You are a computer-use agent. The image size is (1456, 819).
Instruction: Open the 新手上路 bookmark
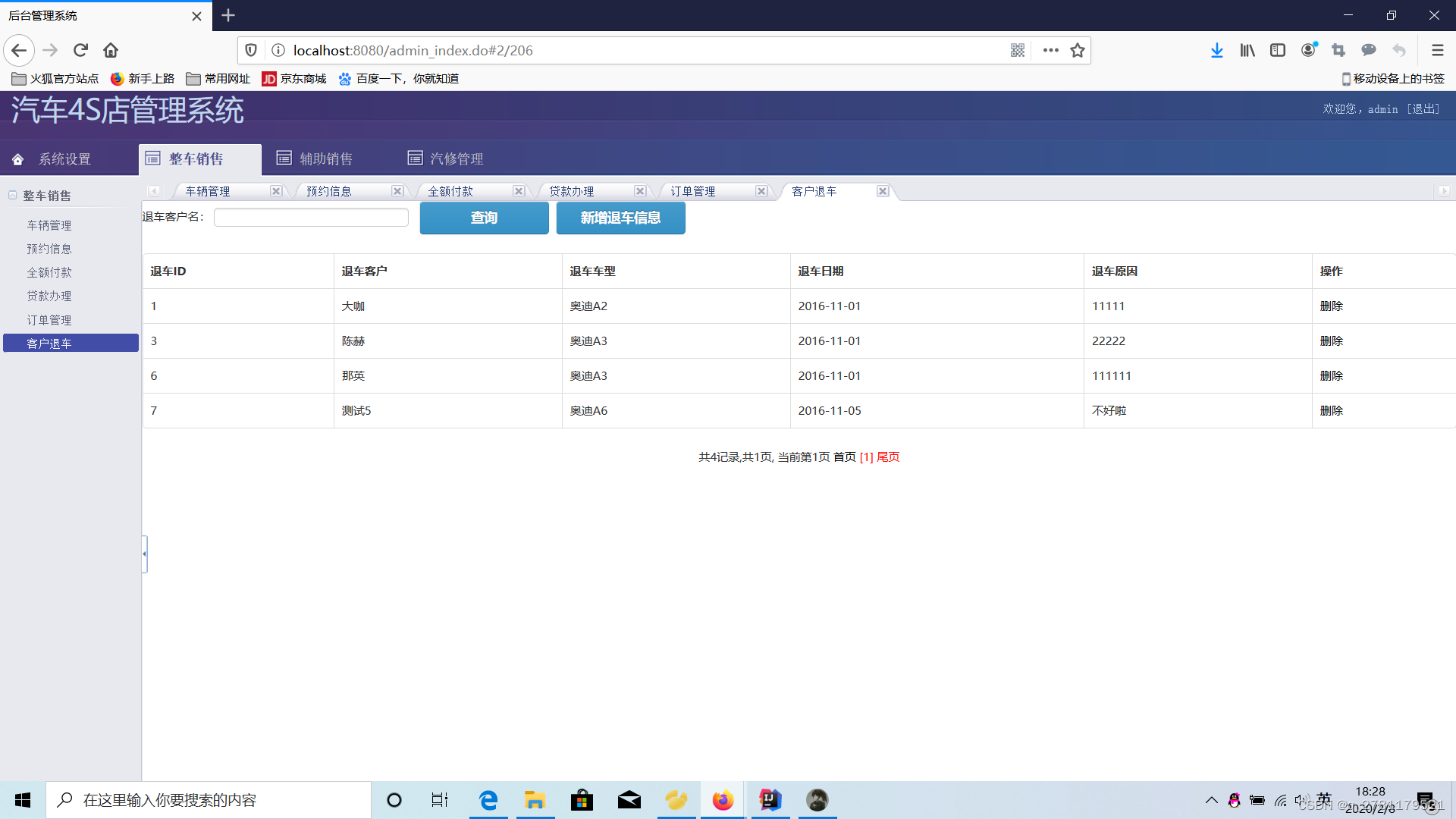[x=143, y=79]
